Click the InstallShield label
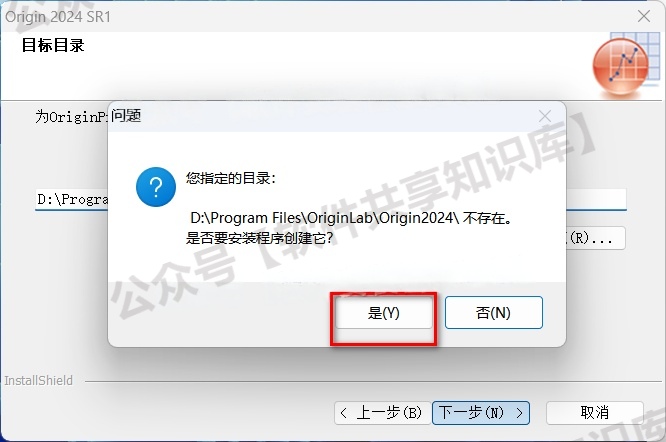 point(38,380)
